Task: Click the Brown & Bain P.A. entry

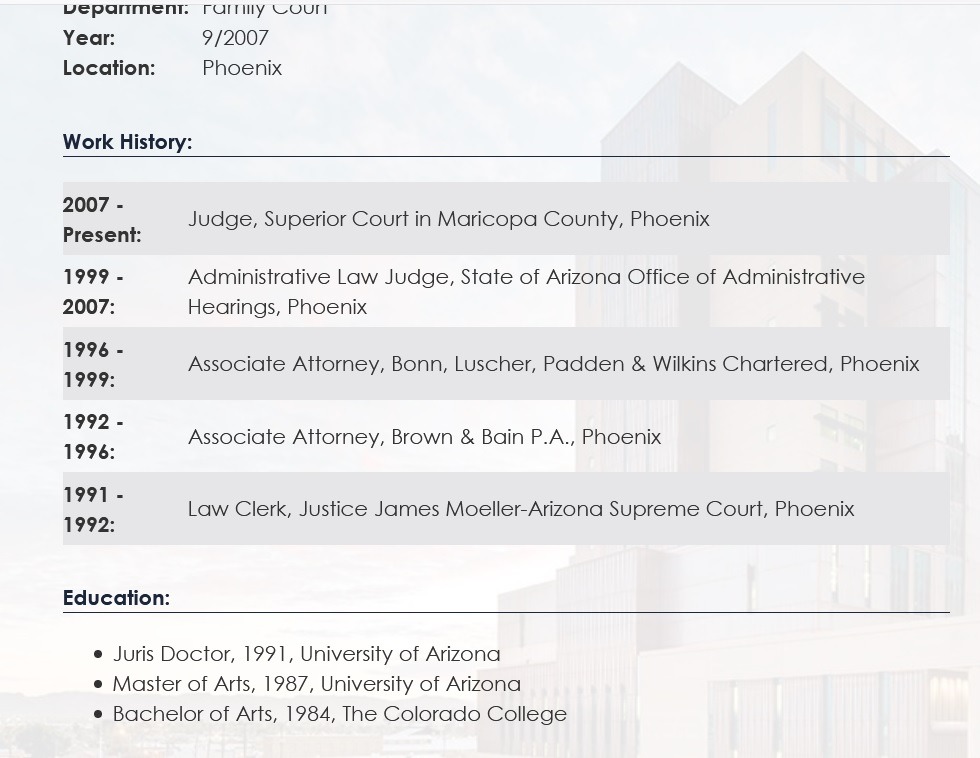Action: click(424, 437)
